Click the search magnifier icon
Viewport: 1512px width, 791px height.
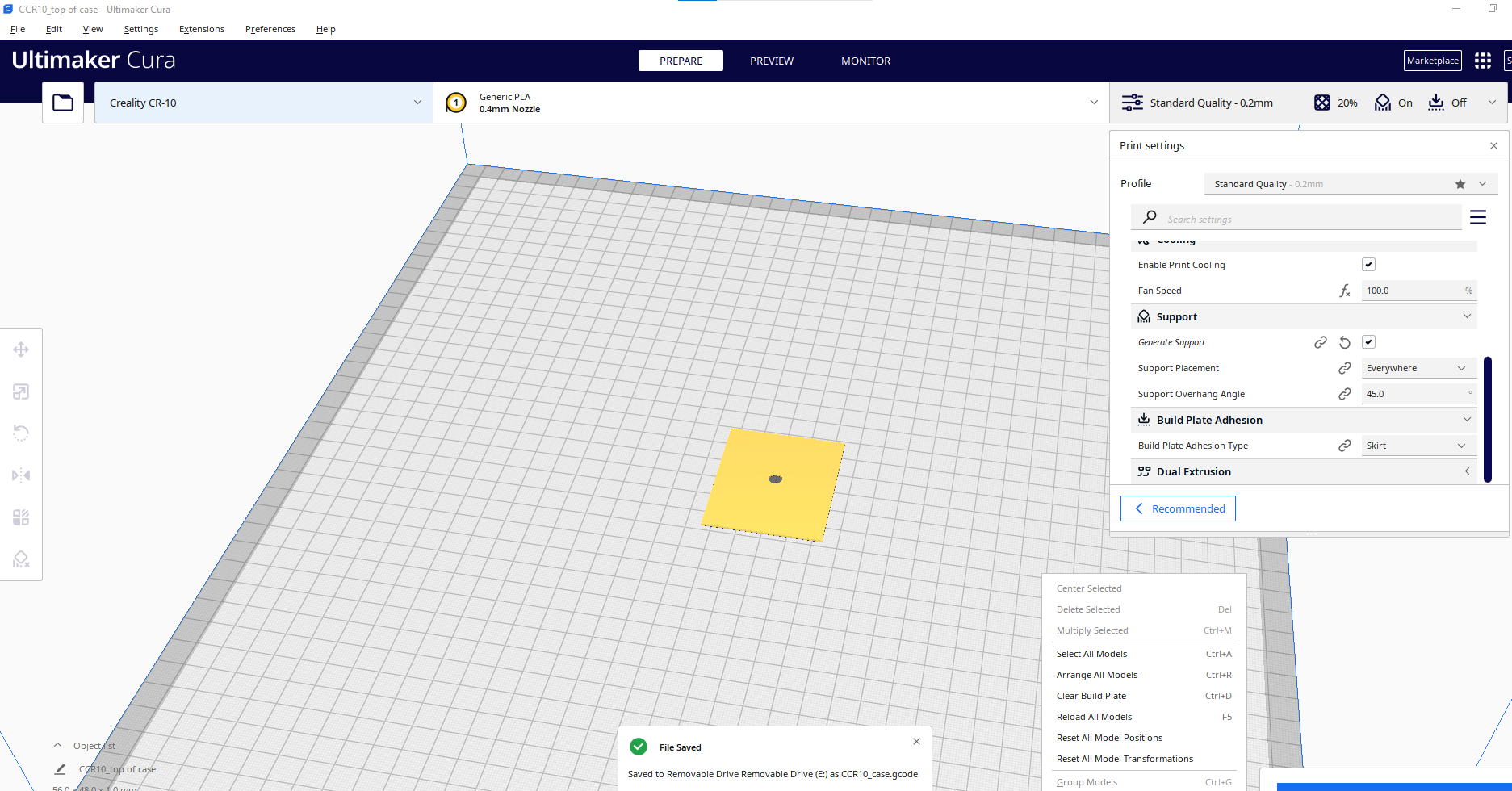point(1150,218)
